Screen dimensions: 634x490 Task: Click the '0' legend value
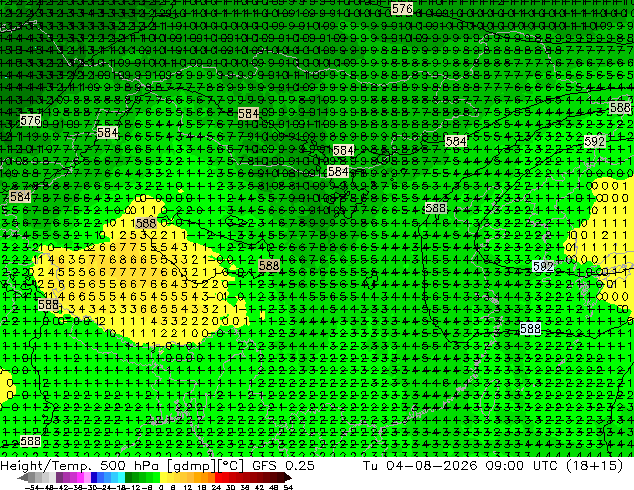(x=161, y=488)
